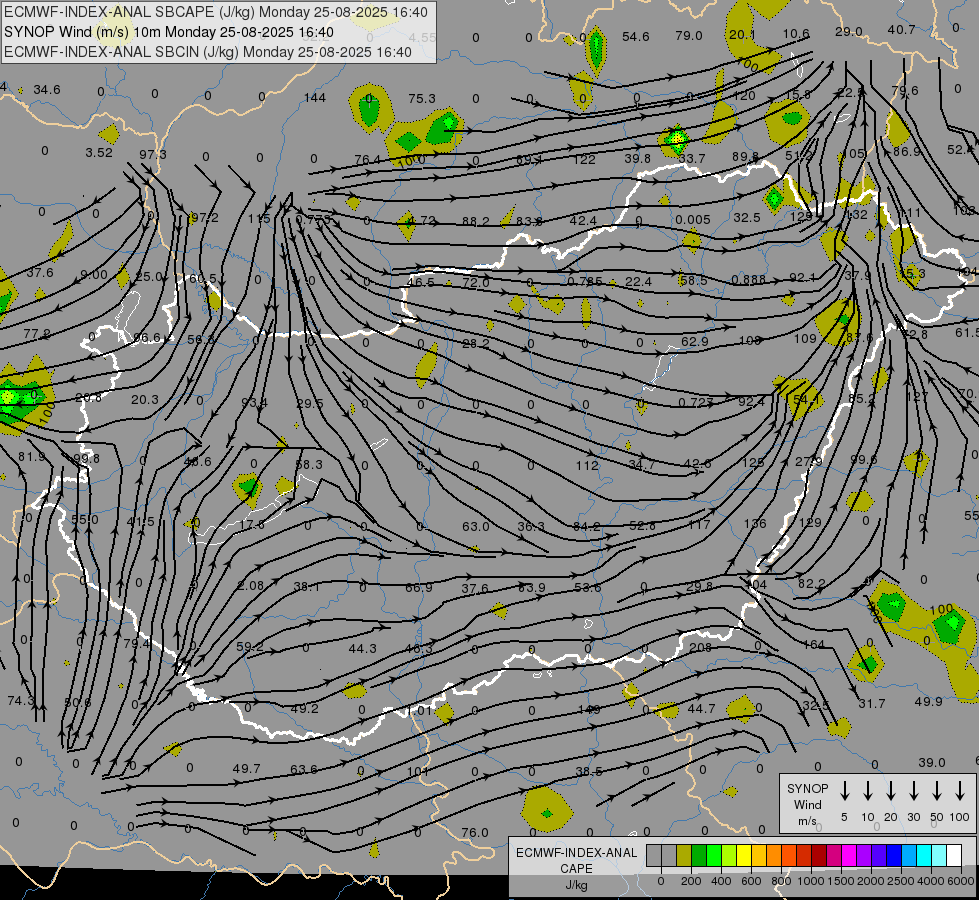Click the map value '31.7'

point(872,704)
